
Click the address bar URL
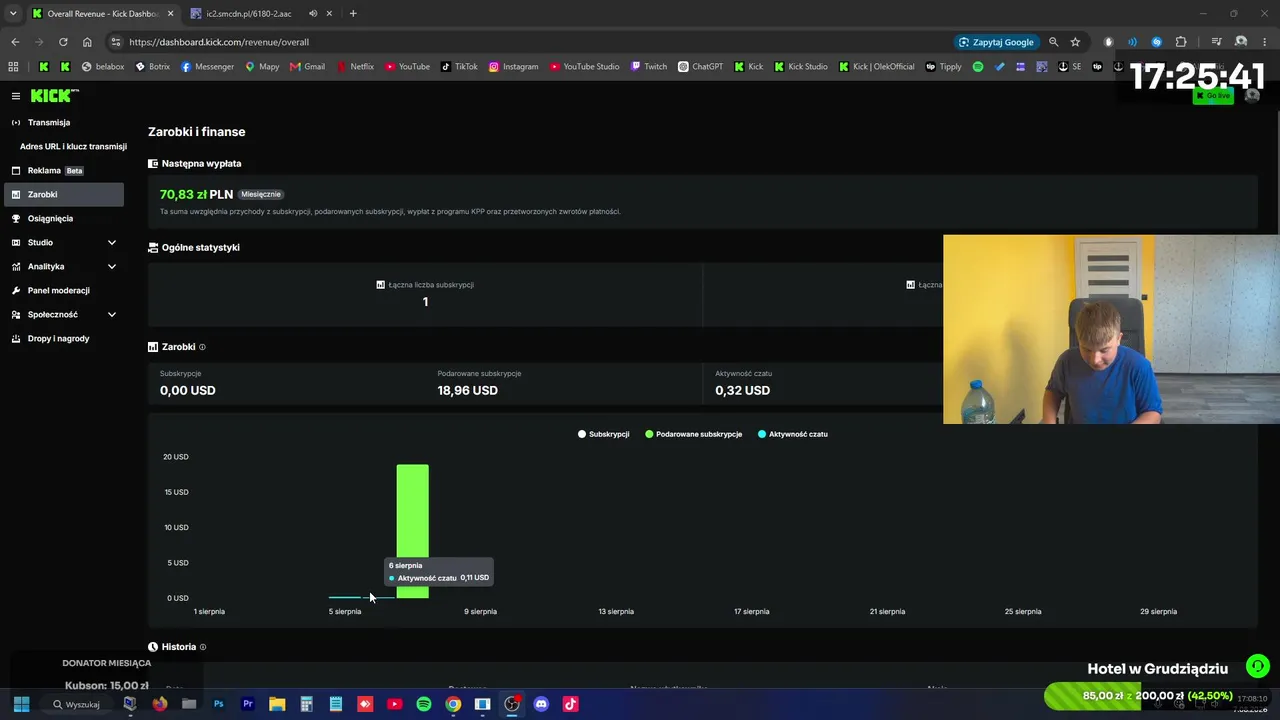(x=219, y=42)
